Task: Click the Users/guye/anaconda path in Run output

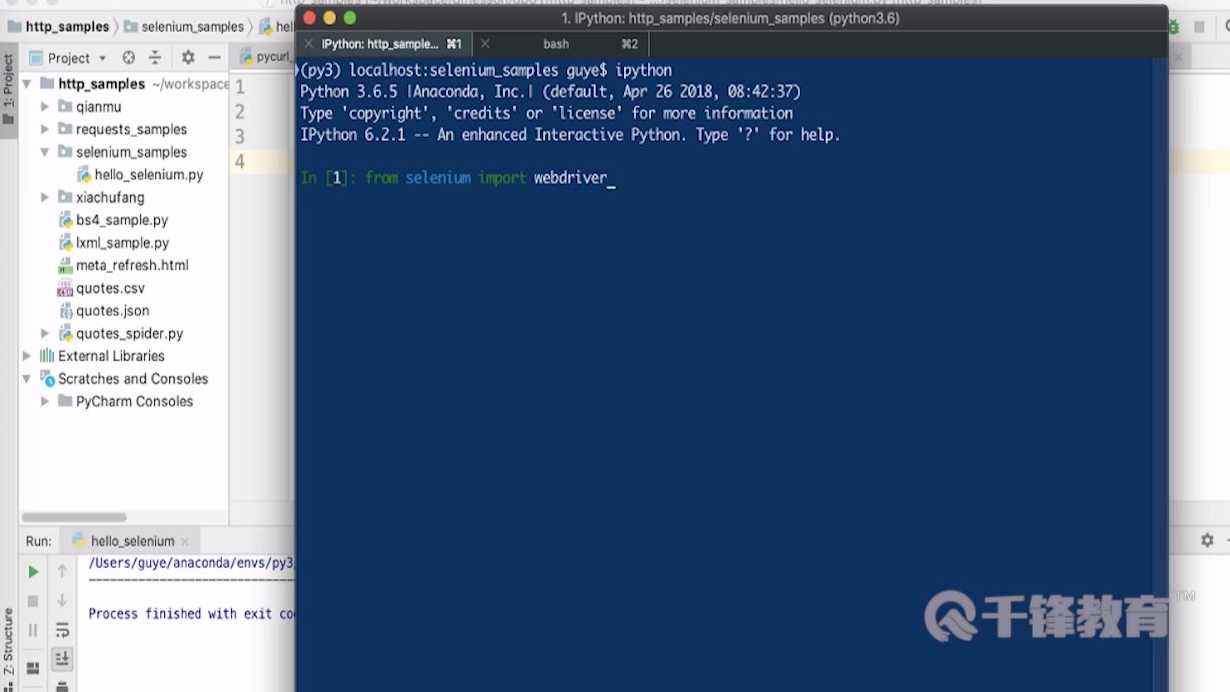Action: 191,563
